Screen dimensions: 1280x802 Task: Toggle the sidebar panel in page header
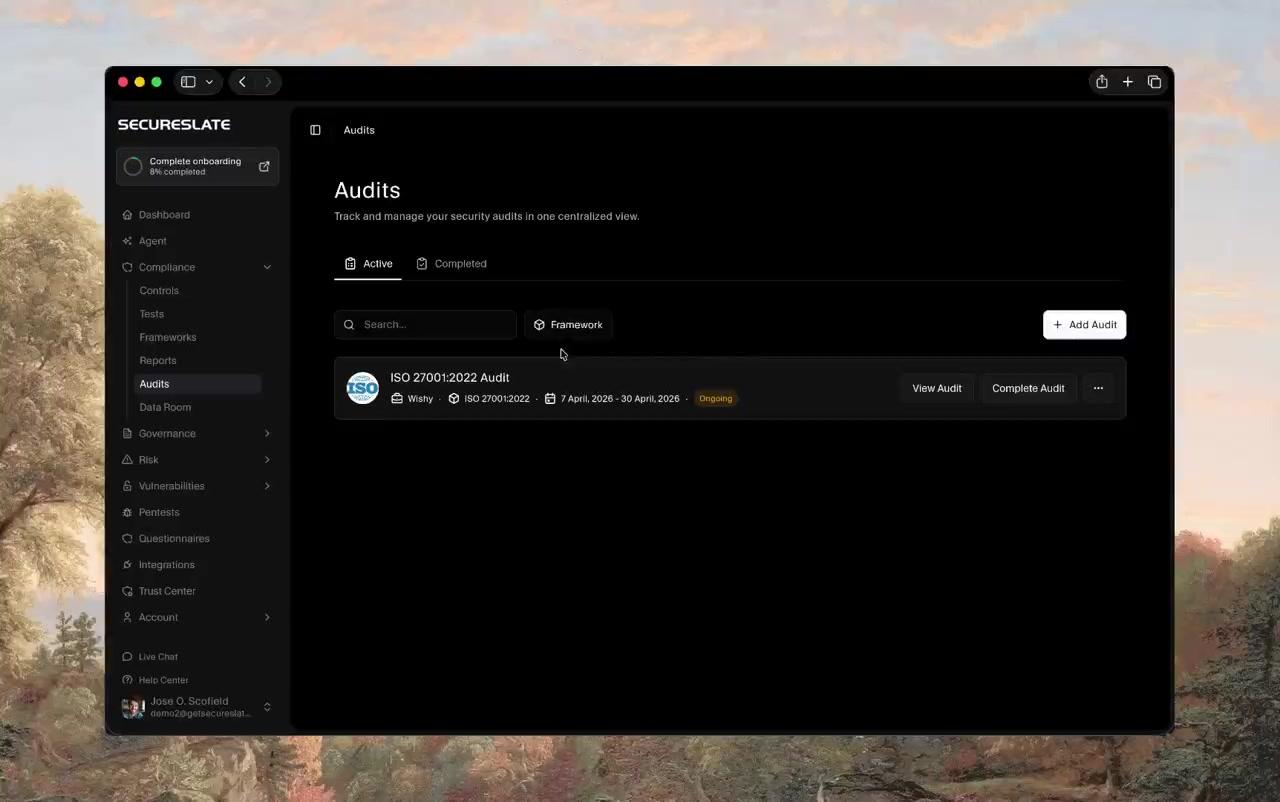point(315,130)
